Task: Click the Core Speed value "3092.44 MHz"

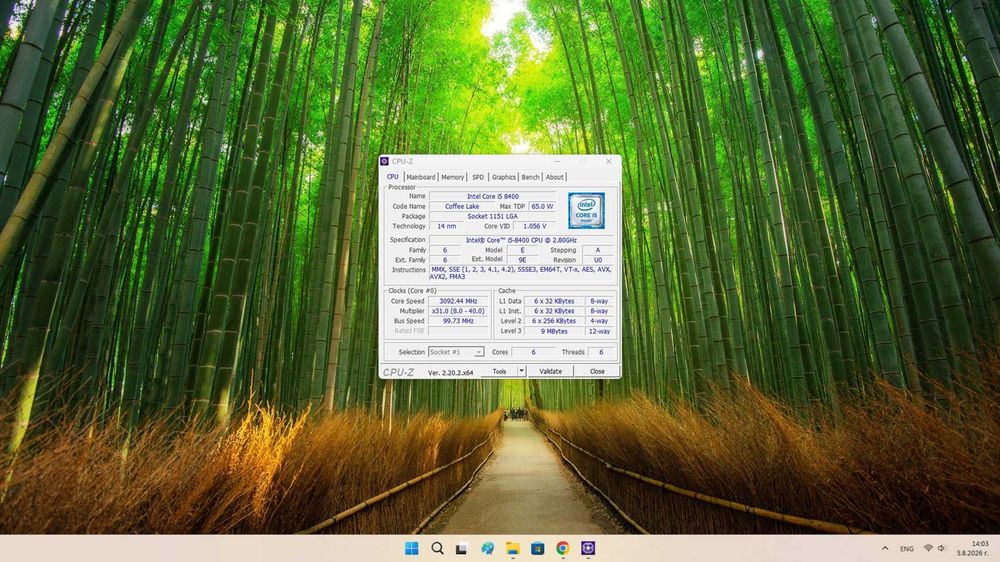Action: pos(458,301)
